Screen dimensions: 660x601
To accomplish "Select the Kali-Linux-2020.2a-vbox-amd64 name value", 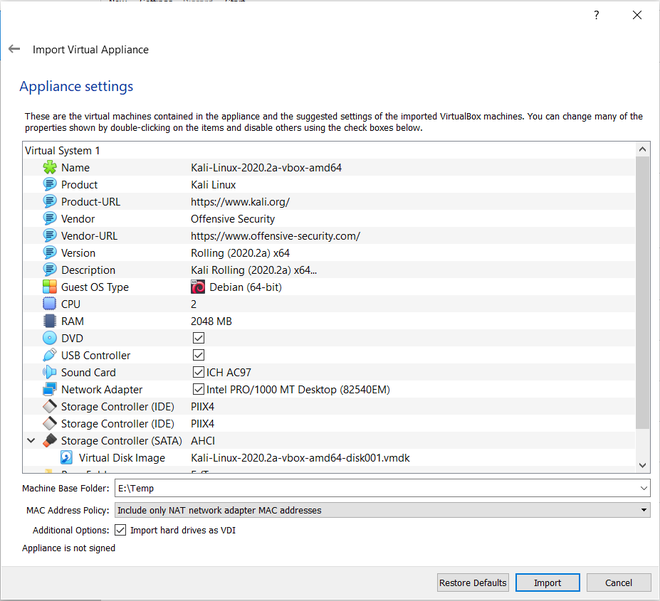I will [x=266, y=168].
